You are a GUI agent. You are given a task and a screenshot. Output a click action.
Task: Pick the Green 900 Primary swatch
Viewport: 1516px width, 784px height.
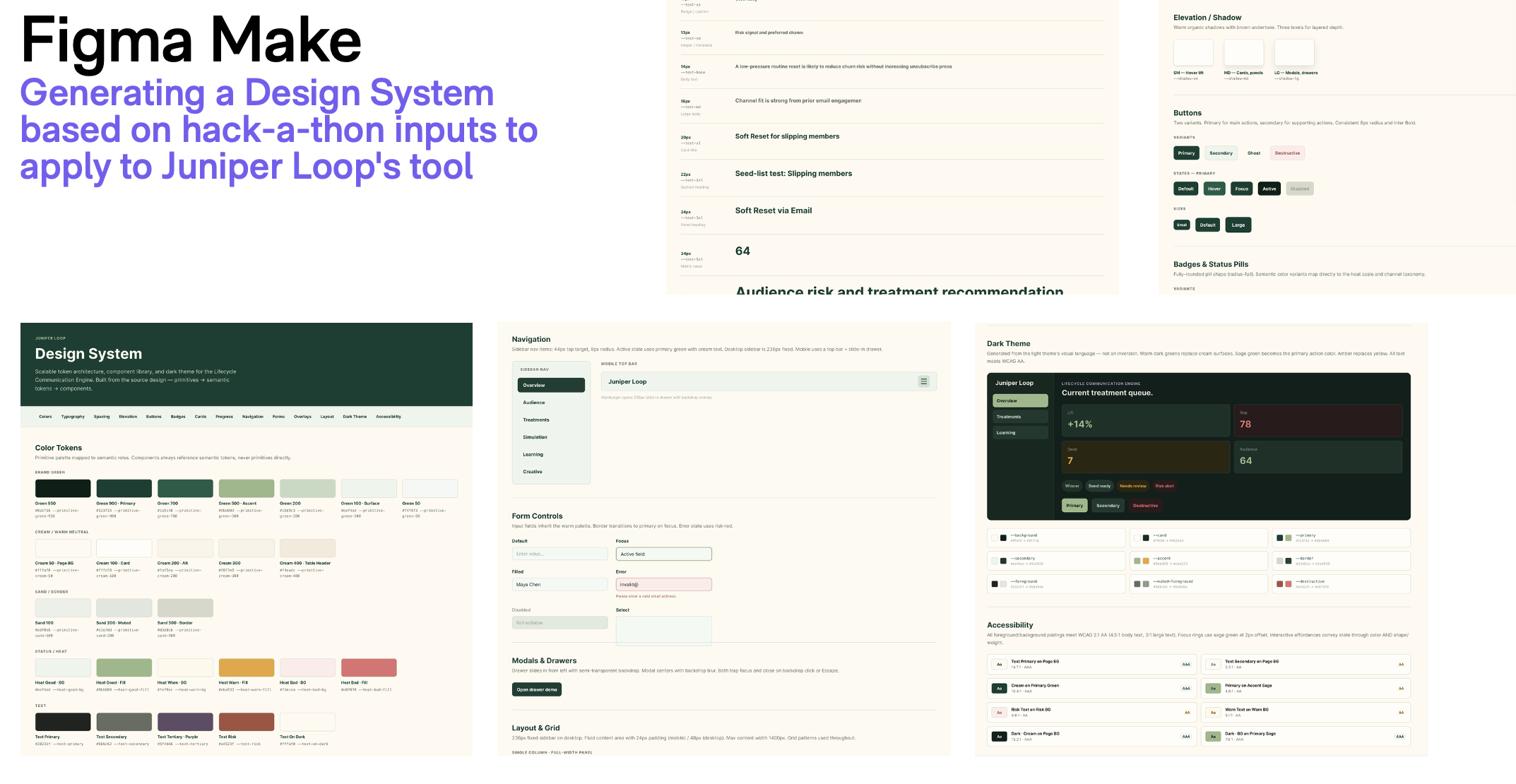[x=124, y=488]
